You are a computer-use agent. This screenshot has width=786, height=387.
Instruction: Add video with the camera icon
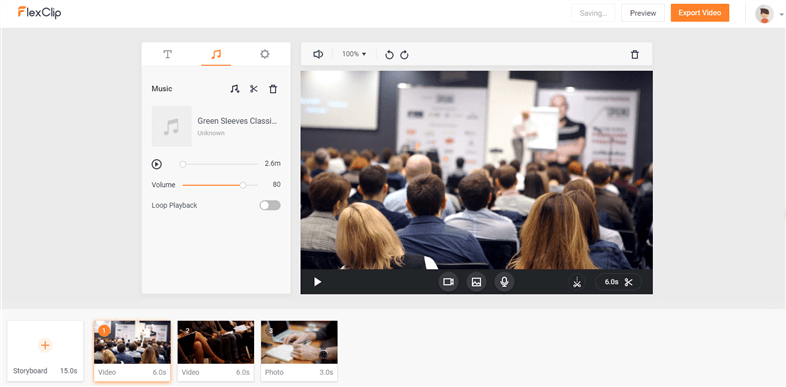tap(448, 282)
